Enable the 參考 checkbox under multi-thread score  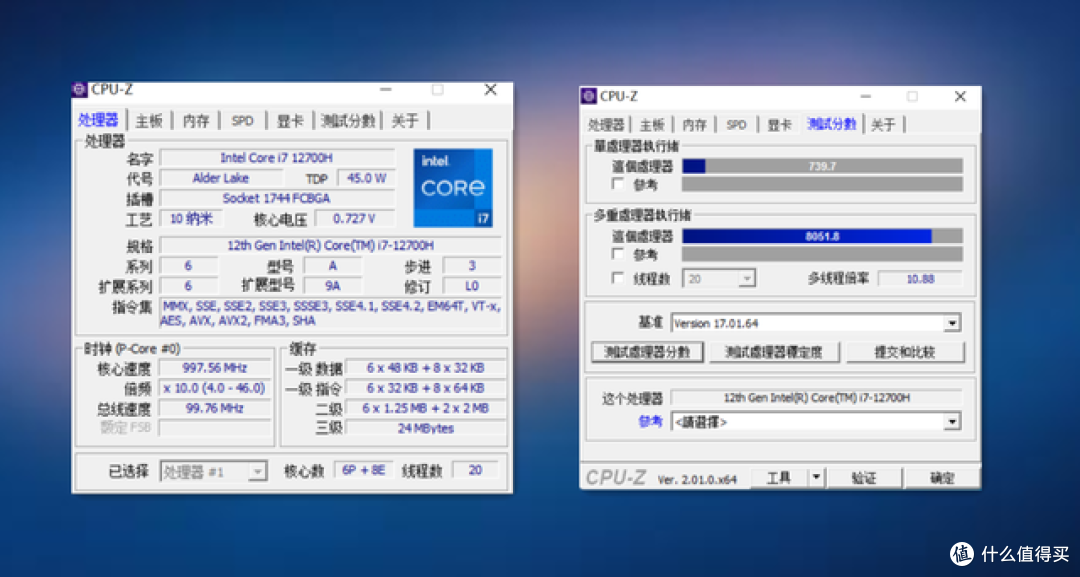tap(618, 254)
